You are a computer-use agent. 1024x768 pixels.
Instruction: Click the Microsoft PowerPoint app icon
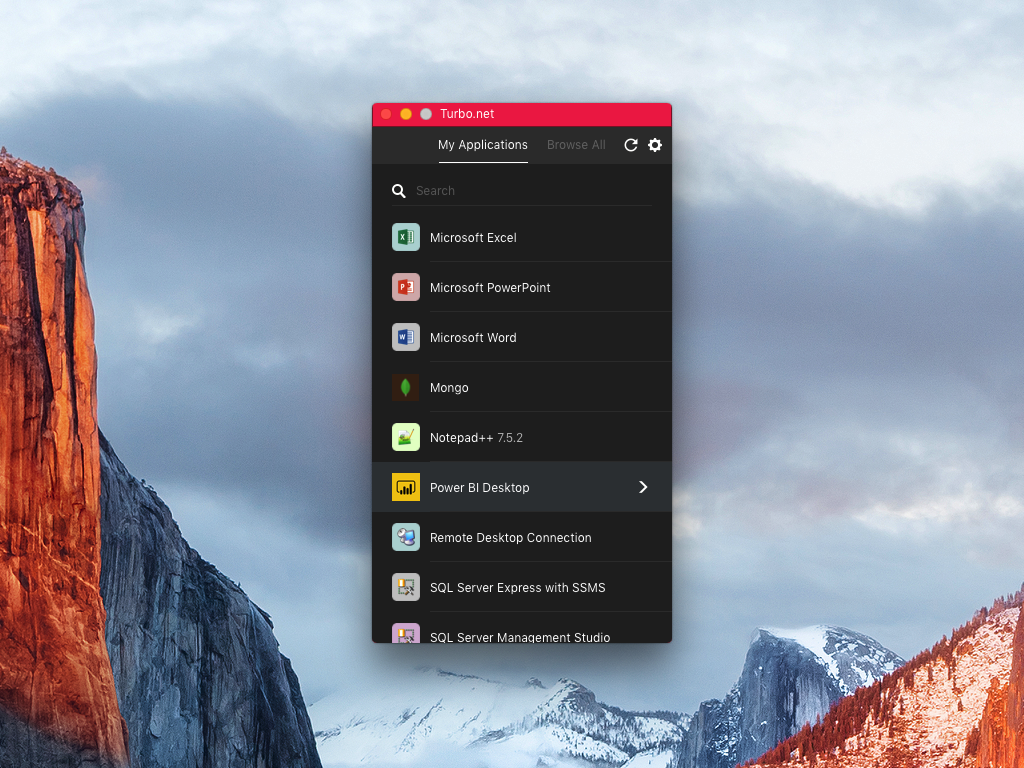pyautogui.click(x=405, y=287)
